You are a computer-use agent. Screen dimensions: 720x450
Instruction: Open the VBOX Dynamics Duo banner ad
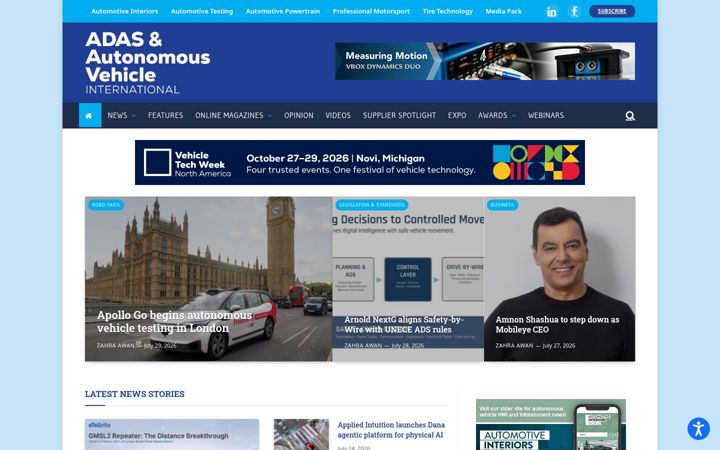click(485, 61)
